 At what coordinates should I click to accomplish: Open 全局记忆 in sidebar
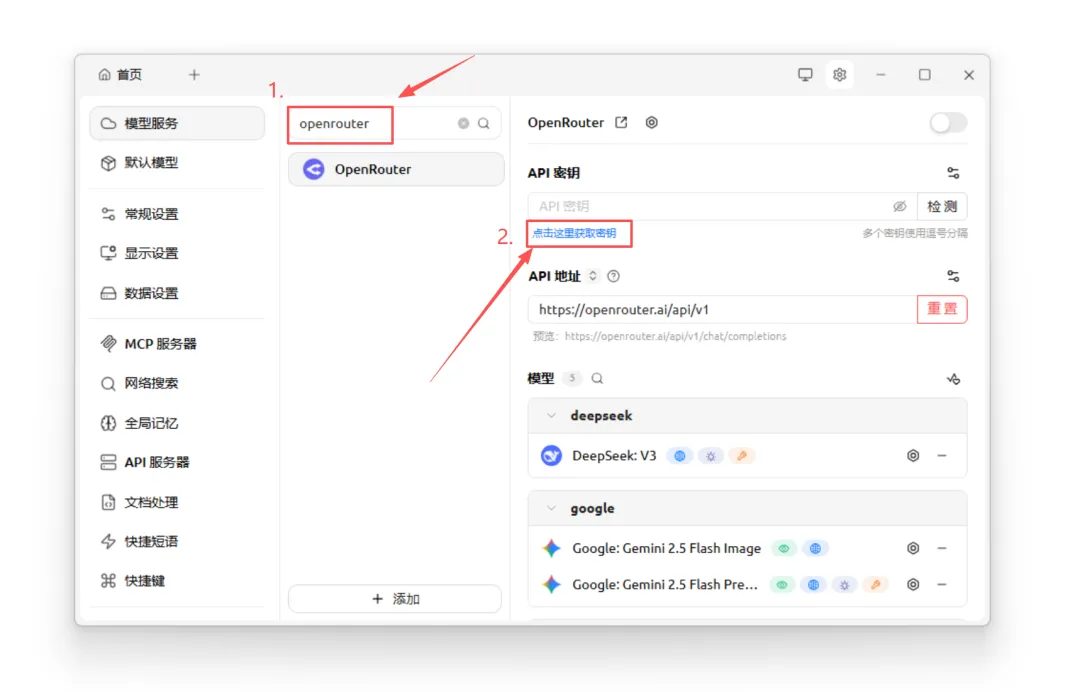pos(177,423)
